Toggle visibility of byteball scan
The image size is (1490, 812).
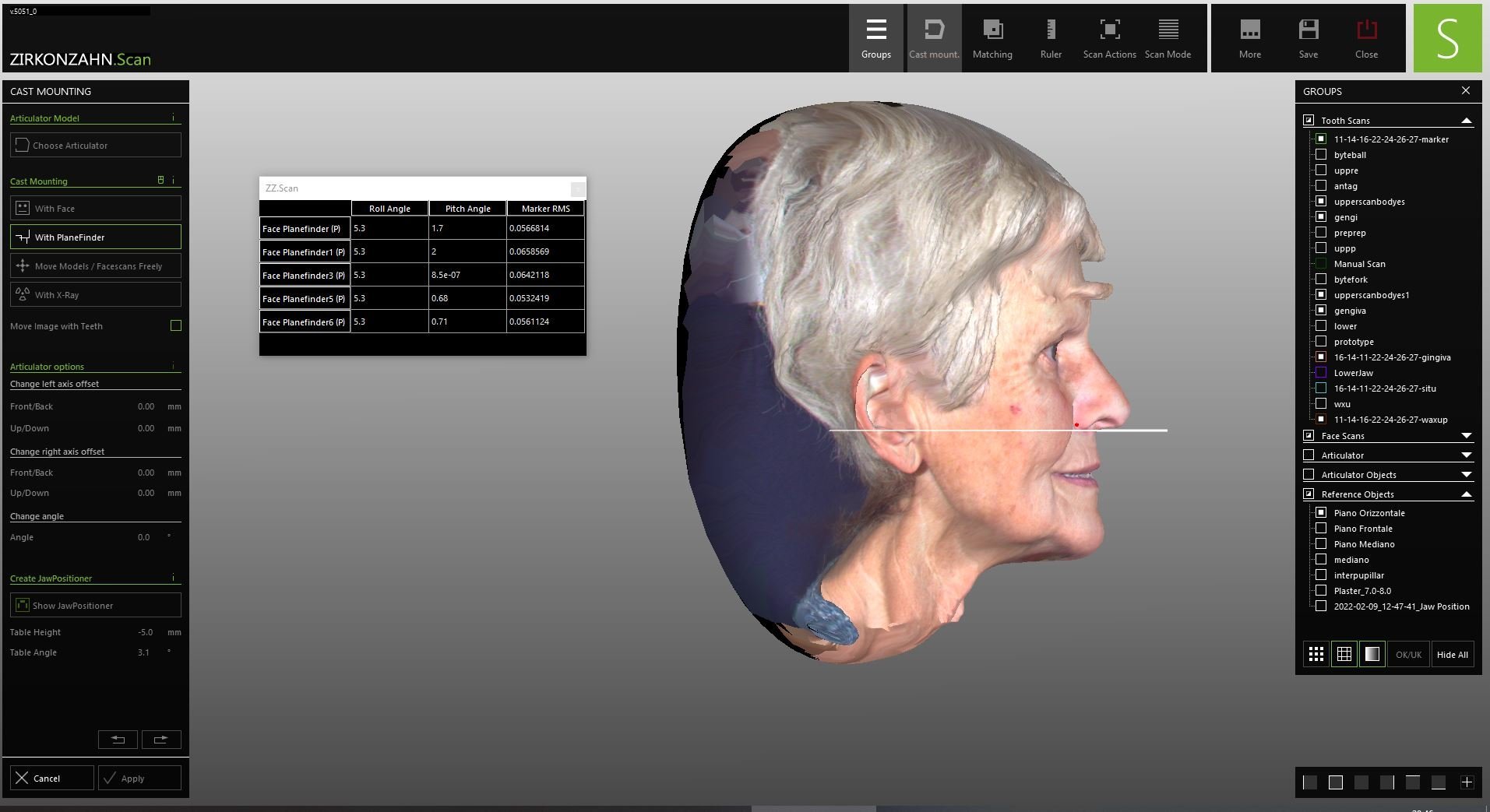(x=1321, y=155)
